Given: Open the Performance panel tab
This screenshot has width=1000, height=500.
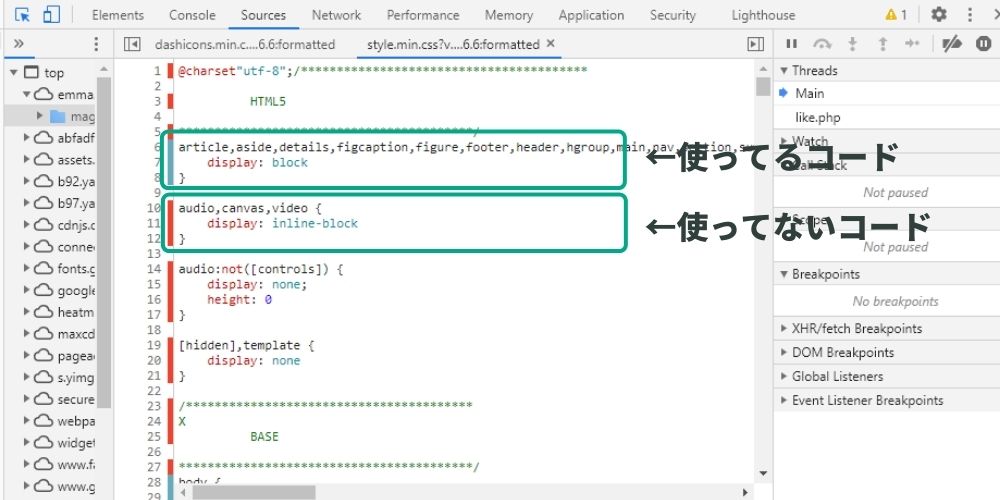Looking at the screenshot, I should 423,15.
